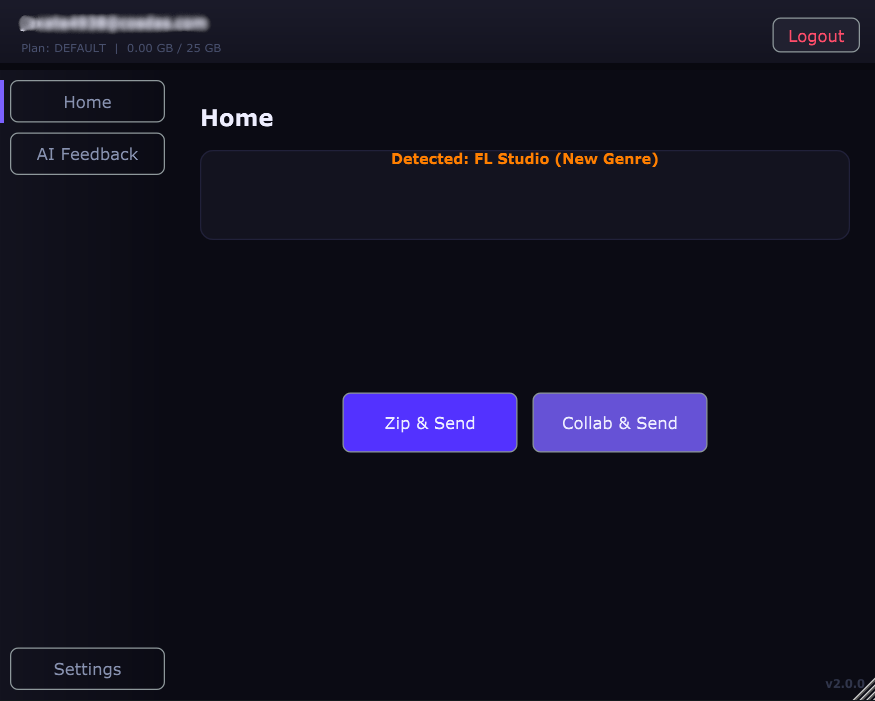Click the v2.0.0 version label
This screenshot has width=875, height=701.
click(845, 684)
